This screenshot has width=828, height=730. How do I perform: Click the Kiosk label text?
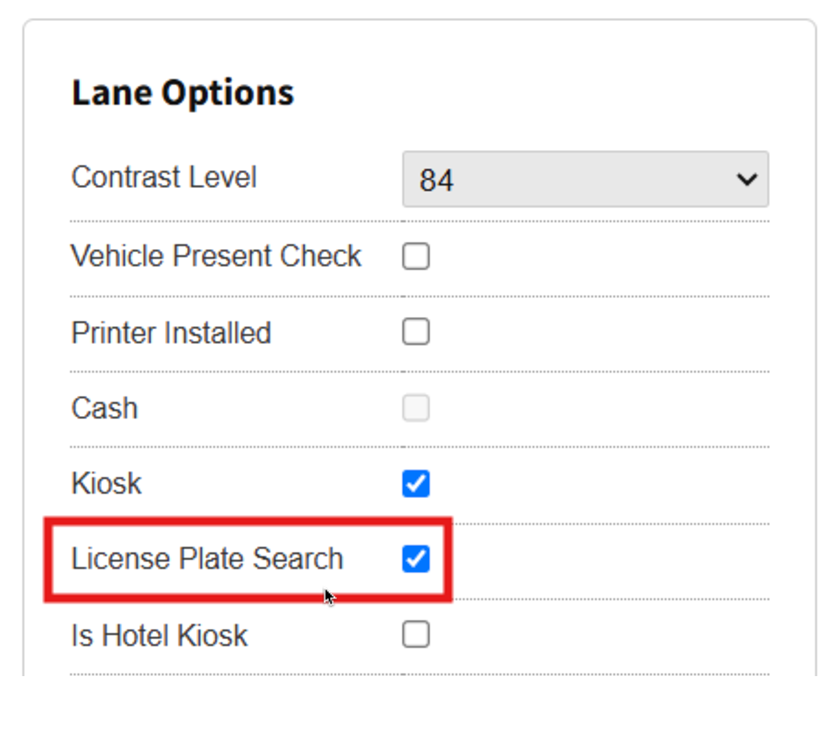(106, 484)
